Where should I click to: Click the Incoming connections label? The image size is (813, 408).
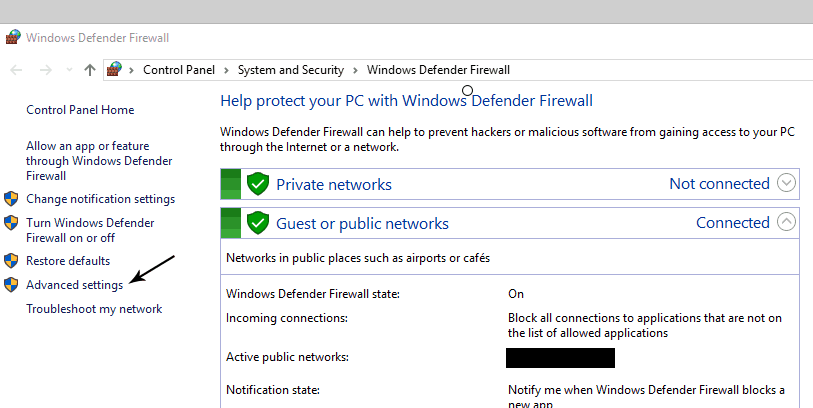click(x=286, y=318)
